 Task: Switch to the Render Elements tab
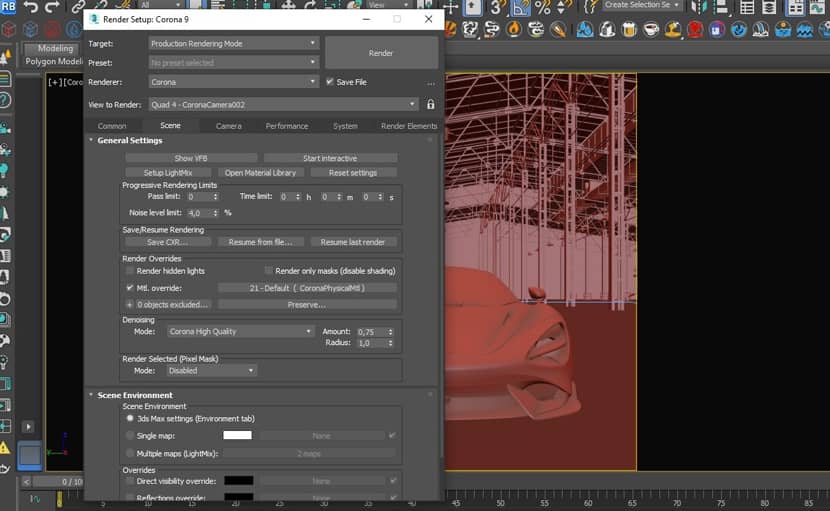click(409, 126)
